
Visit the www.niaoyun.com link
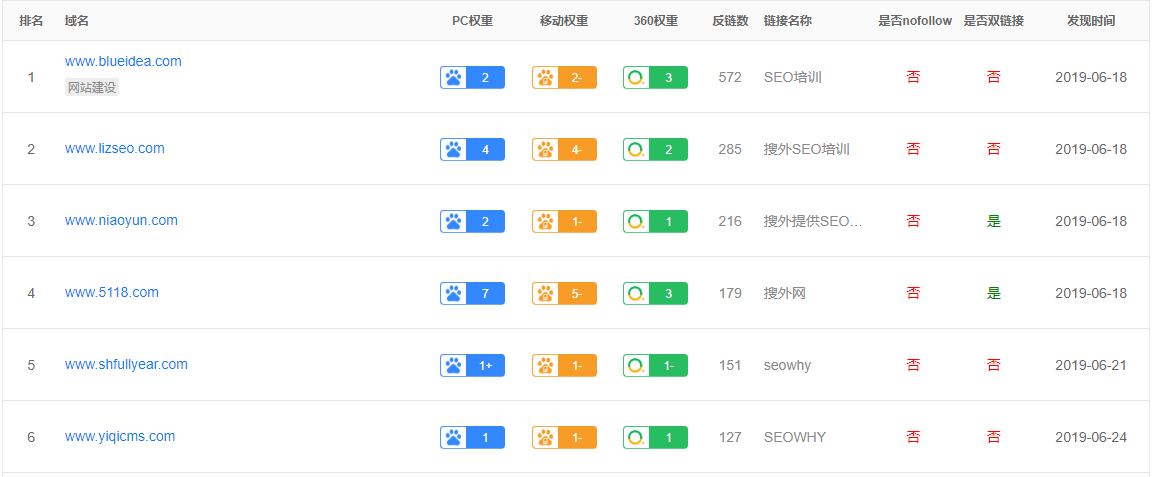coord(121,220)
